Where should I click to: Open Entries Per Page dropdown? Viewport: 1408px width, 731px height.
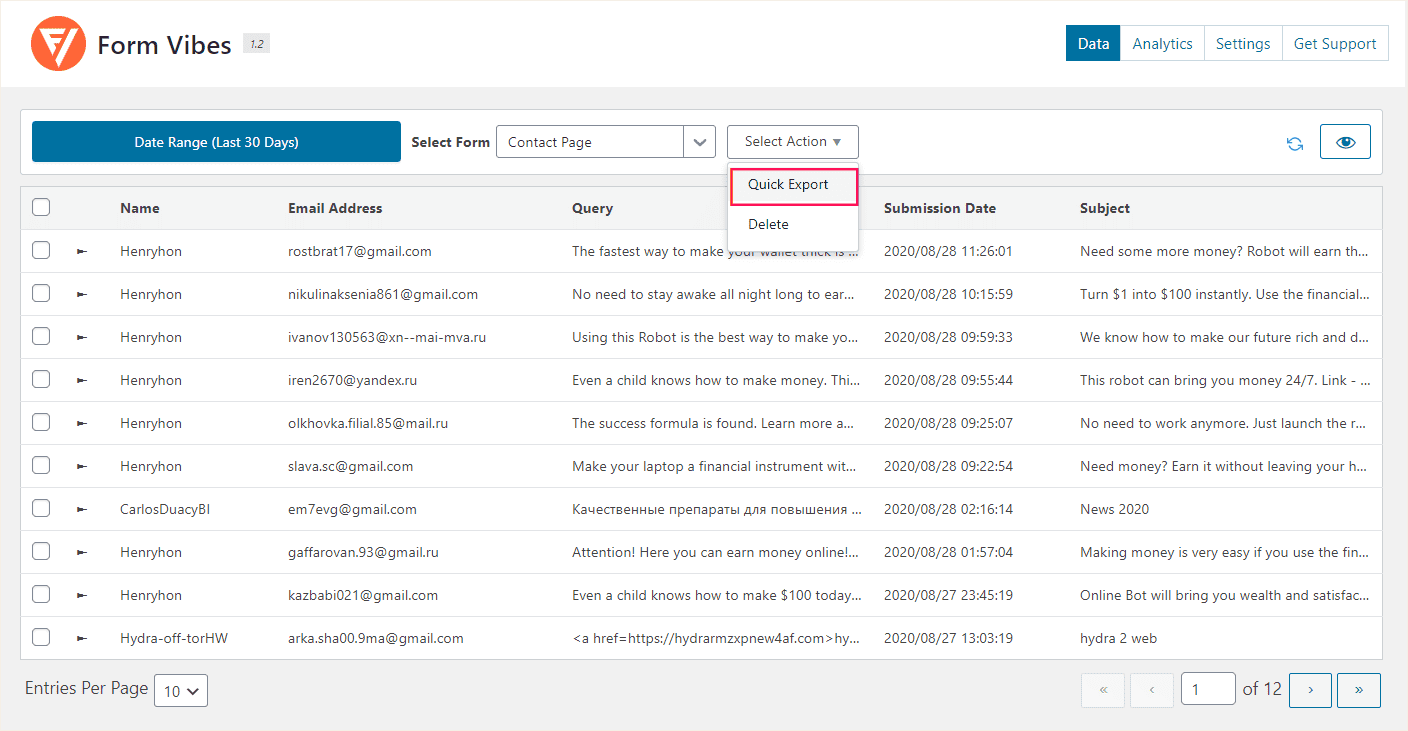(181, 691)
